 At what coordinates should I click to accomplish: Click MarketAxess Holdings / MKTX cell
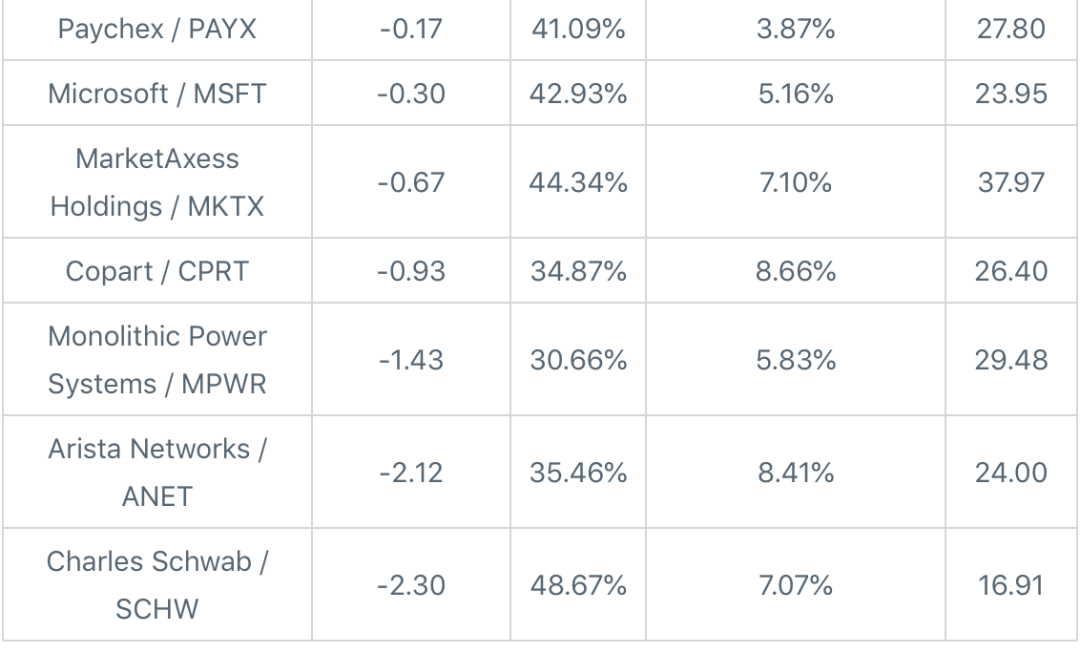pyautogui.click(x=159, y=181)
